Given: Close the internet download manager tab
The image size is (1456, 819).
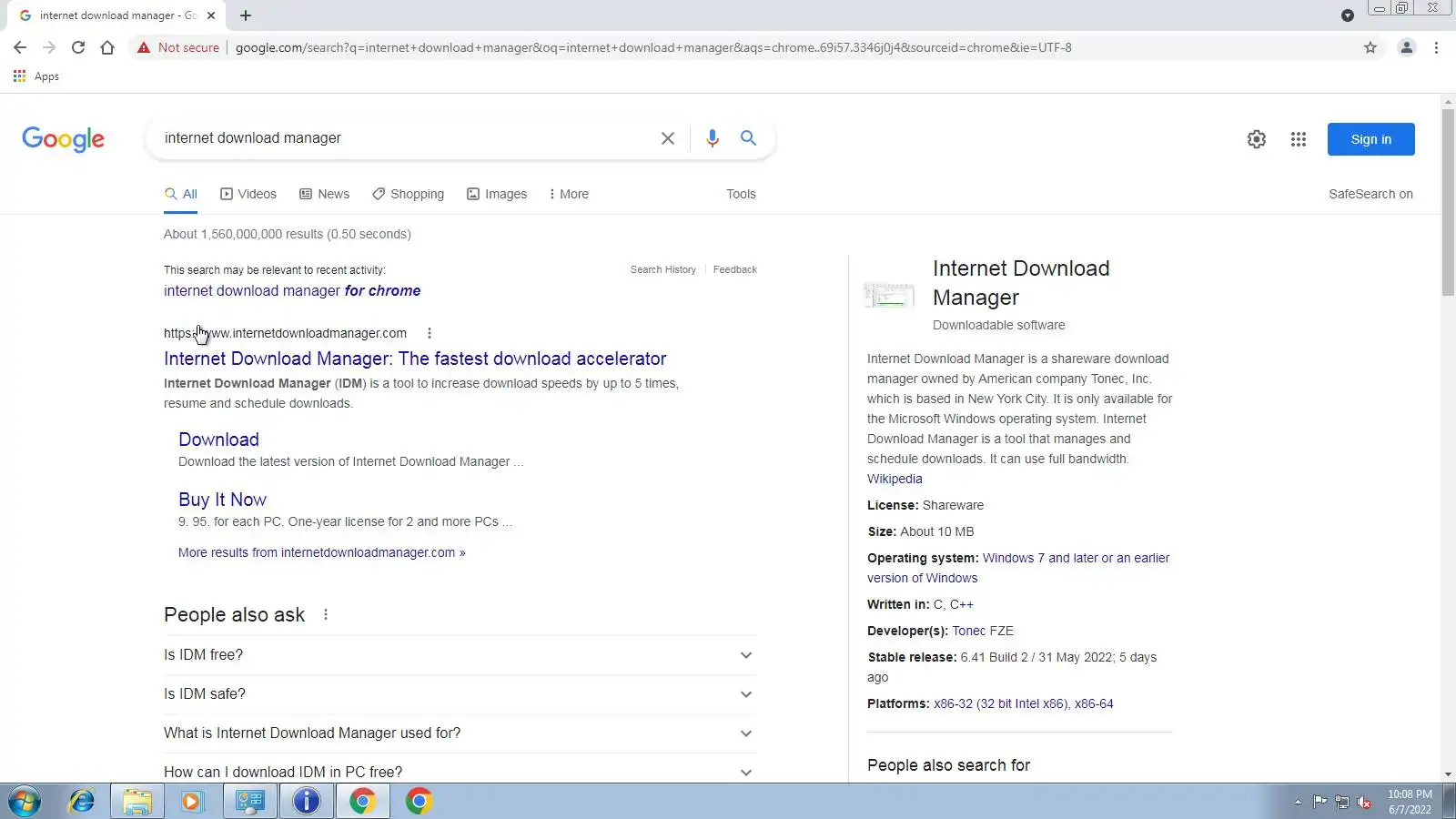Looking at the screenshot, I should click(211, 15).
